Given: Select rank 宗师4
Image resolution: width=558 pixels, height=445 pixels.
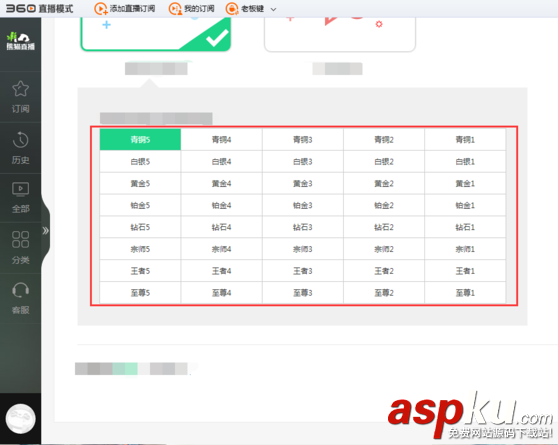Looking at the screenshot, I should (x=221, y=249).
